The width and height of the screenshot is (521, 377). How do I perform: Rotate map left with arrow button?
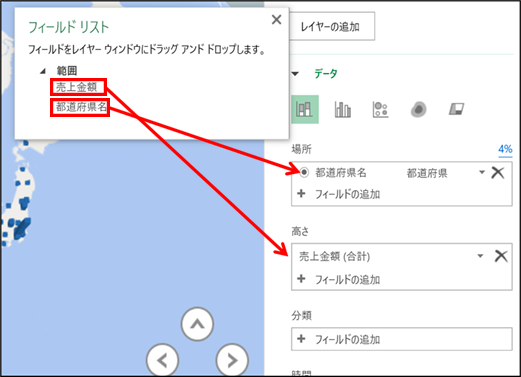[162, 360]
